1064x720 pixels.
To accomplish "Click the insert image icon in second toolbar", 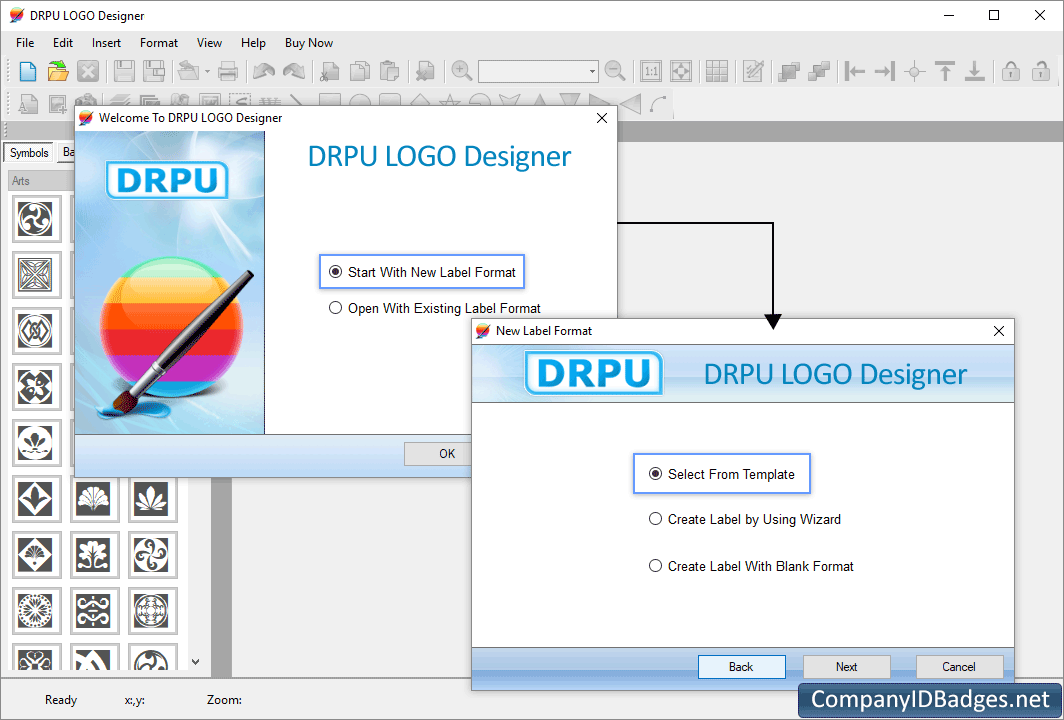I will [x=58, y=105].
